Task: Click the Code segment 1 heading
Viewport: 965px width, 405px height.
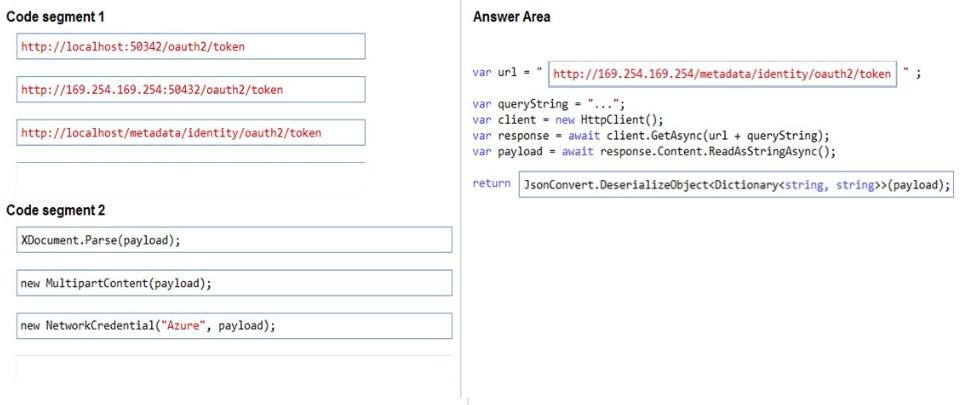Action: click(x=55, y=17)
